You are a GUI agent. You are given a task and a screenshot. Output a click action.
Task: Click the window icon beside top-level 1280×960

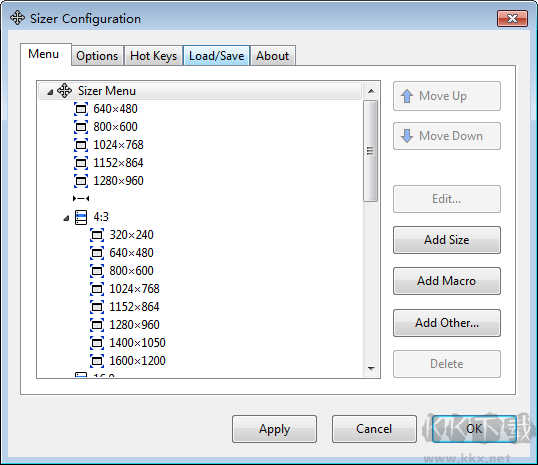point(81,181)
